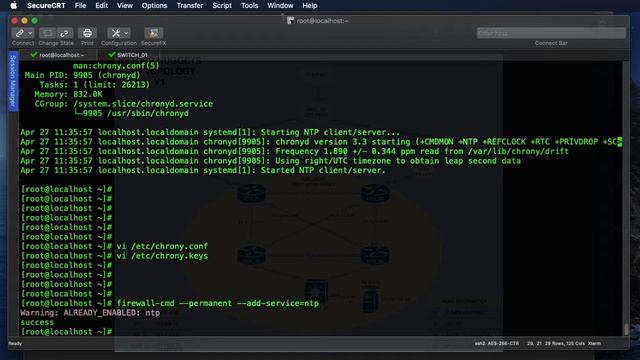This screenshot has height=360, width=640.
Task: Open the Help menu
Action: [x=310, y=6]
